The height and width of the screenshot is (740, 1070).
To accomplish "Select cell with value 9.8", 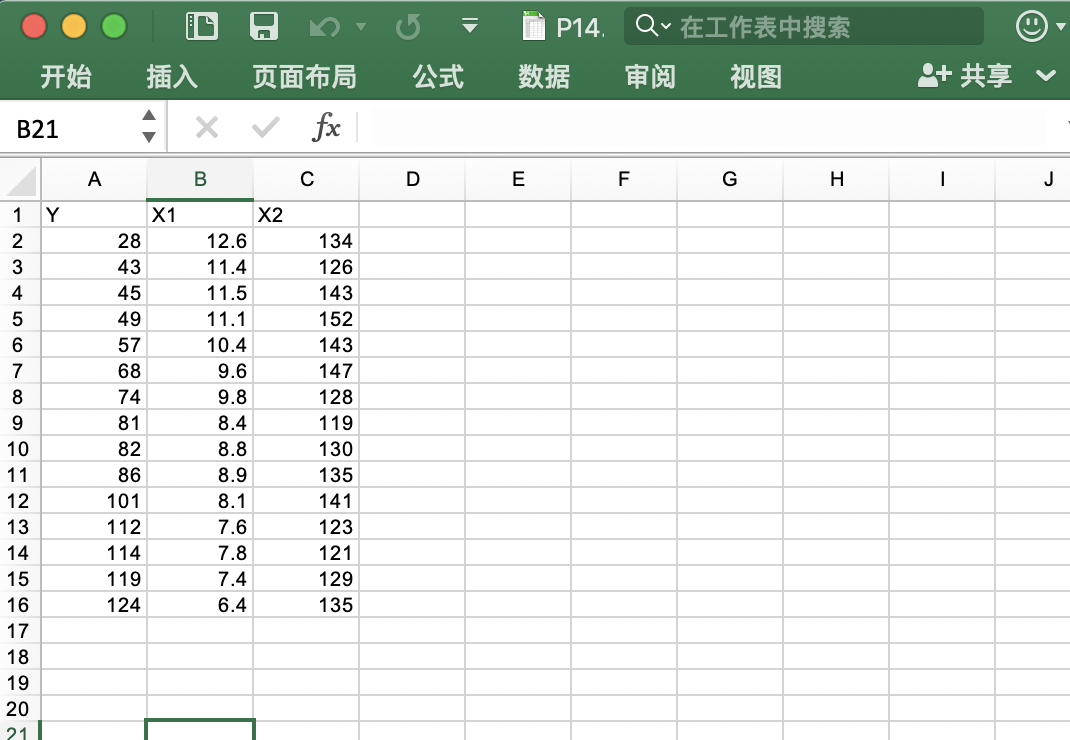I will pyautogui.click(x=200, y=397).
